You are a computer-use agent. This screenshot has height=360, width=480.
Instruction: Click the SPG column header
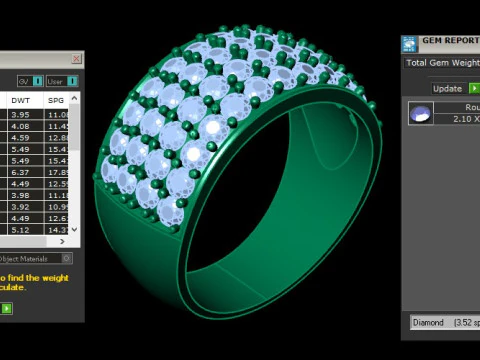pos(56,101)
